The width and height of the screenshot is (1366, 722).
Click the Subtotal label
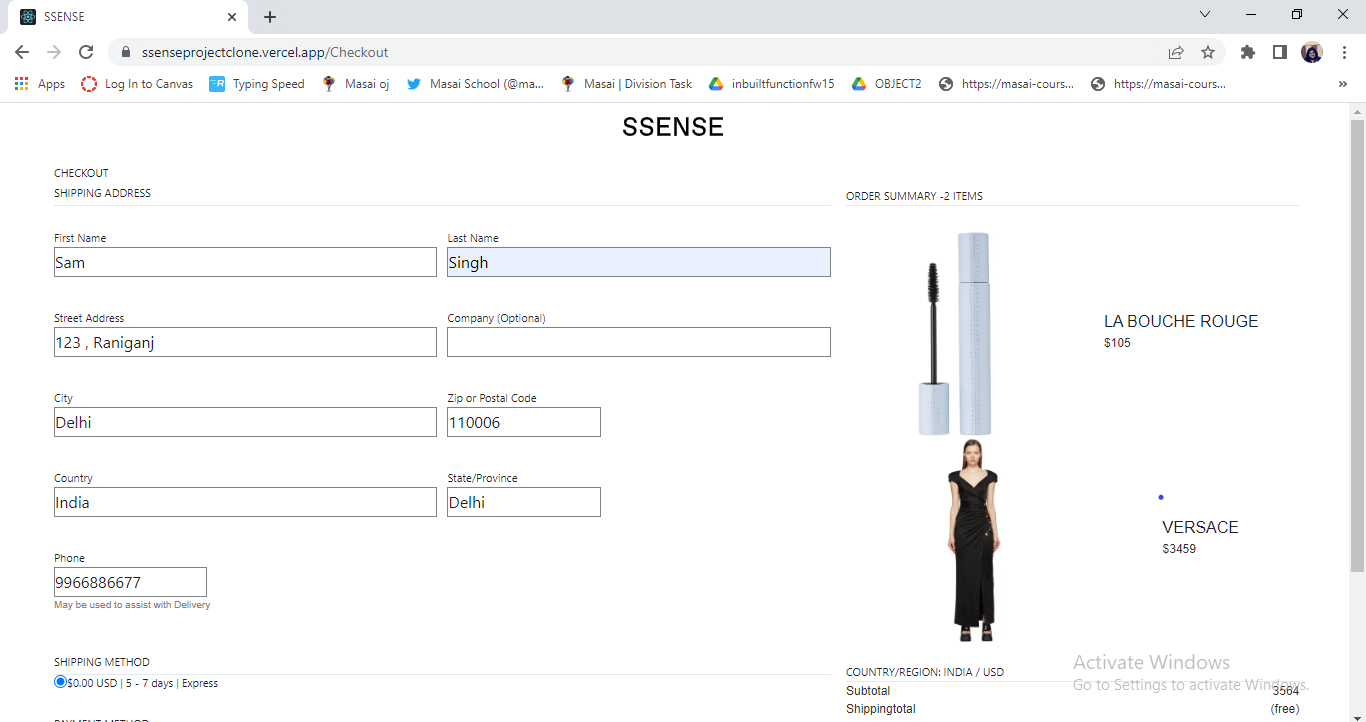coord(868,691)
